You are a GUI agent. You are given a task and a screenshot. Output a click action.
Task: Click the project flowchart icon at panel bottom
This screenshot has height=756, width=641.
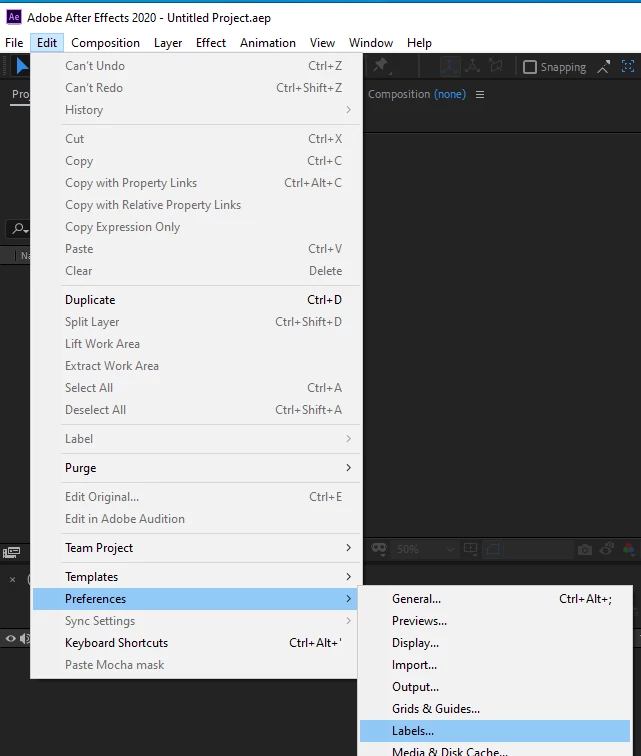click(12, 552)
